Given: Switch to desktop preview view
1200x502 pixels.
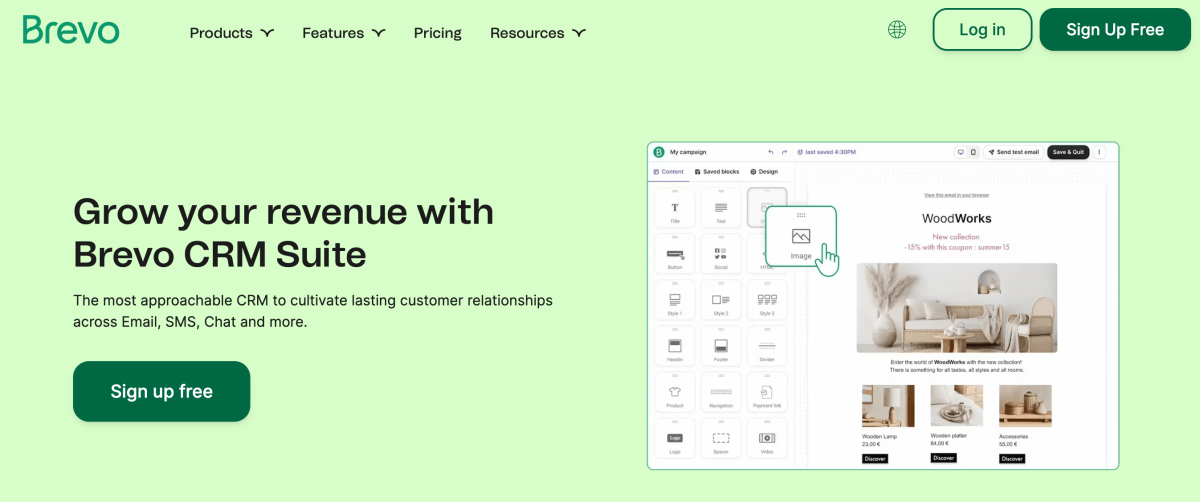Looking at the screenshot, I should pos(960,152).
